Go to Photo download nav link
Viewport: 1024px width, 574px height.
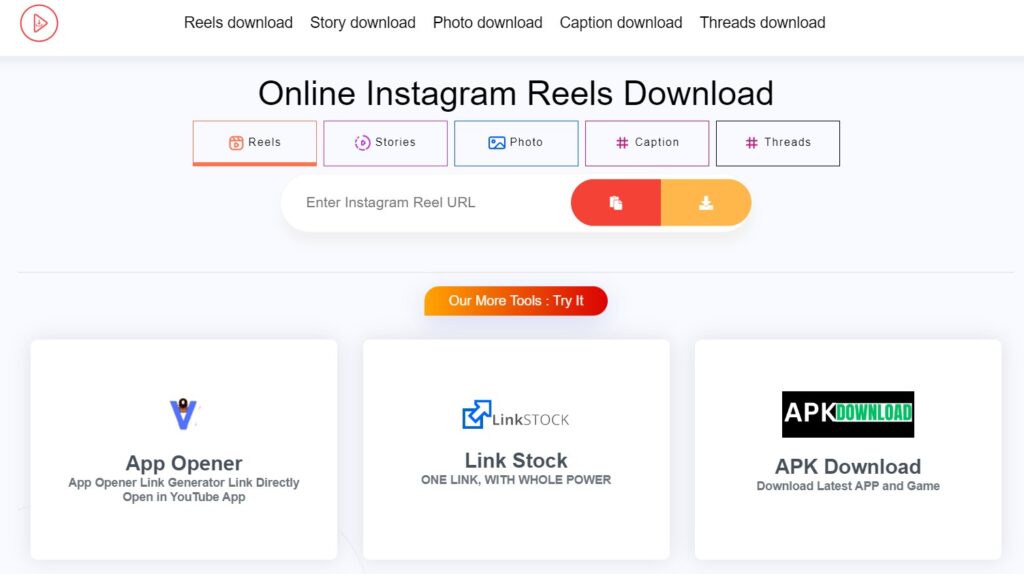[488, 23]
